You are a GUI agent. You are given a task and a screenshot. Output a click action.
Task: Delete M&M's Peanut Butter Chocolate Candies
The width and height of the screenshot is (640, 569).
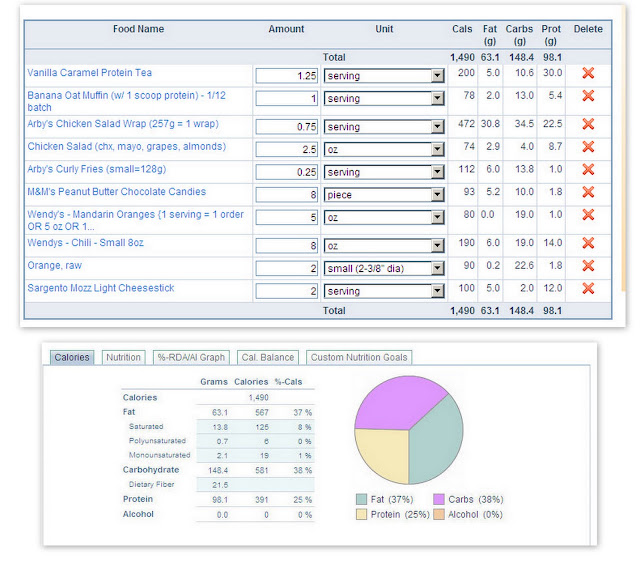pos(588,192)
